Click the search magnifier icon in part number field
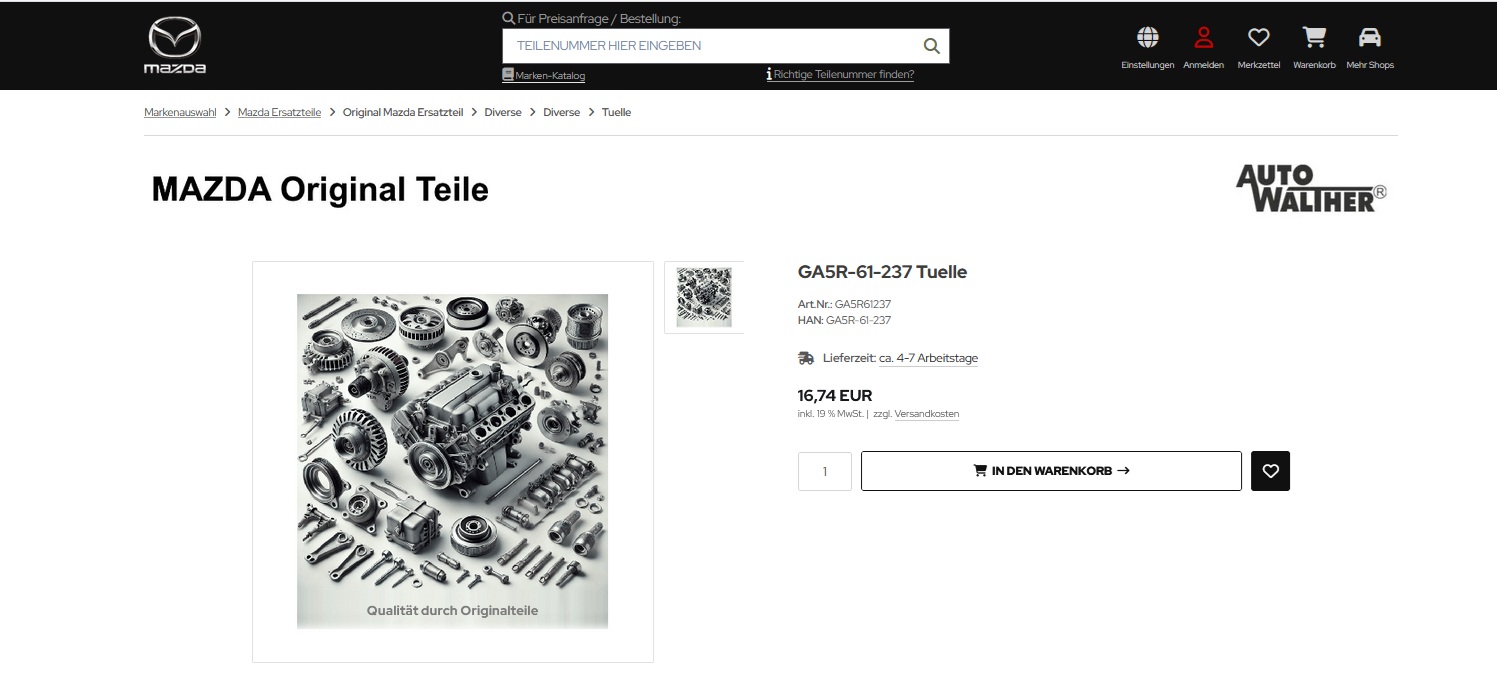This screenshot has height=690, width=1497. [x=931, y=46]
